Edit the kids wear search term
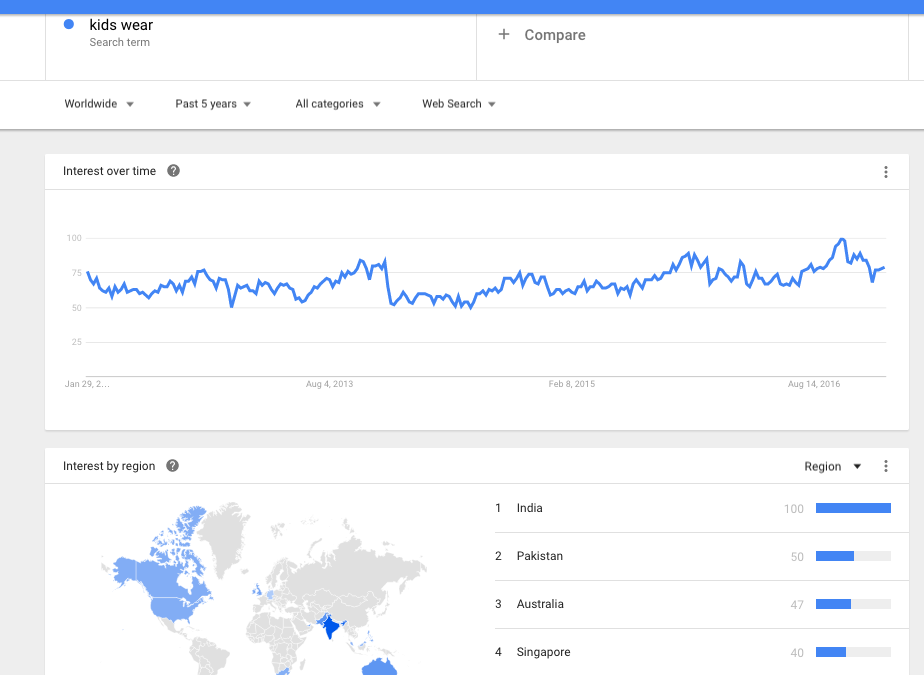The height and width of the screenshot is (675, 924). pos(121,25)
